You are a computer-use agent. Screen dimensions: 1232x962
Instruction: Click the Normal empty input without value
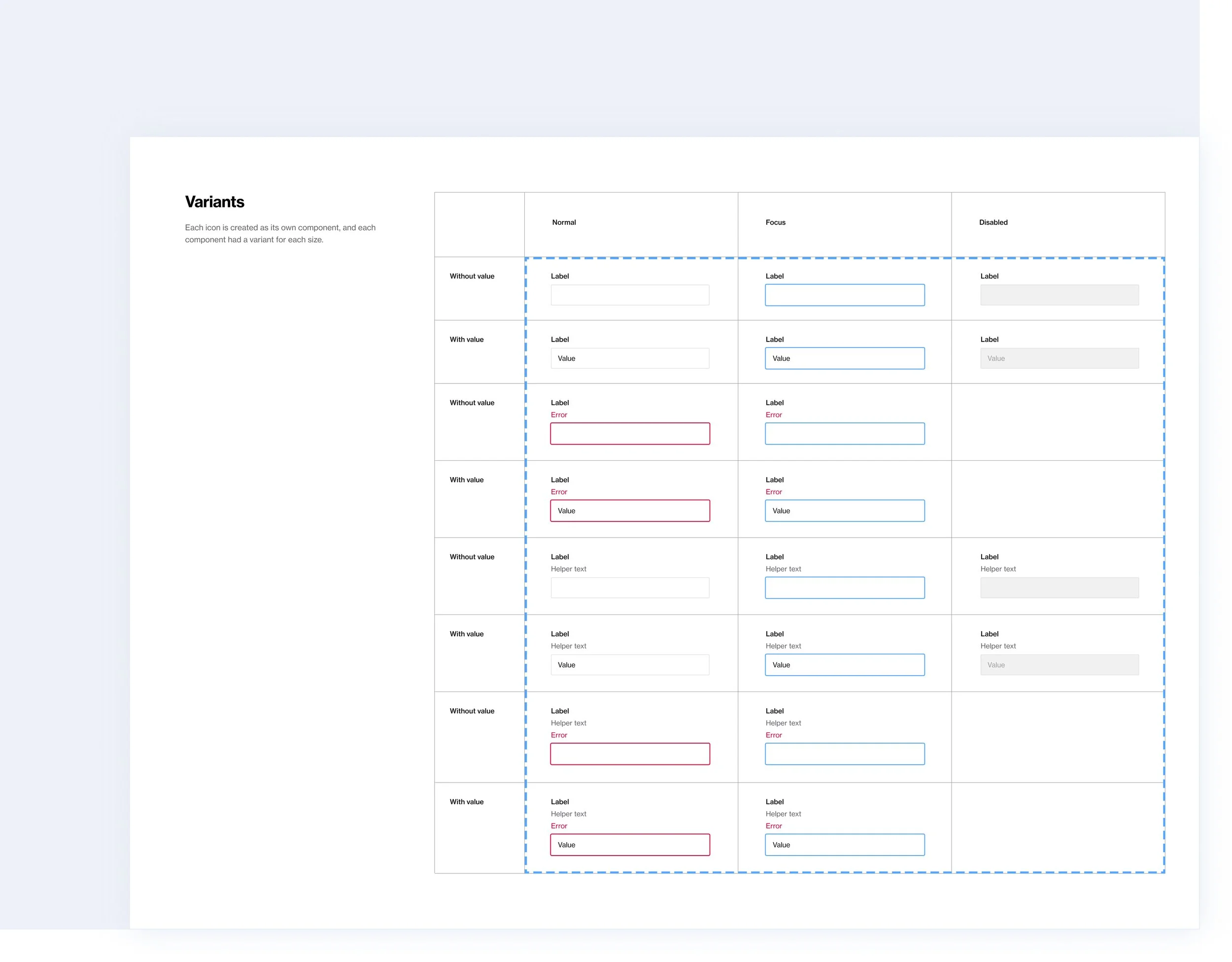coord(629,295)
